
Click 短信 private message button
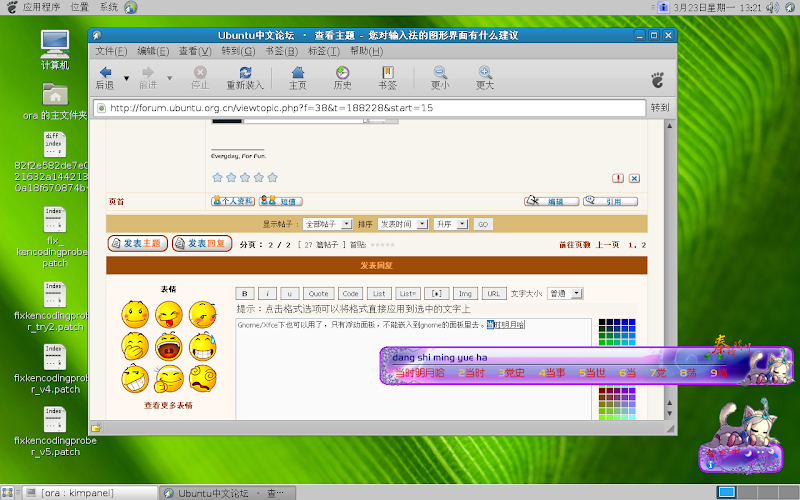pyautogui.click(x=281, y=201)
